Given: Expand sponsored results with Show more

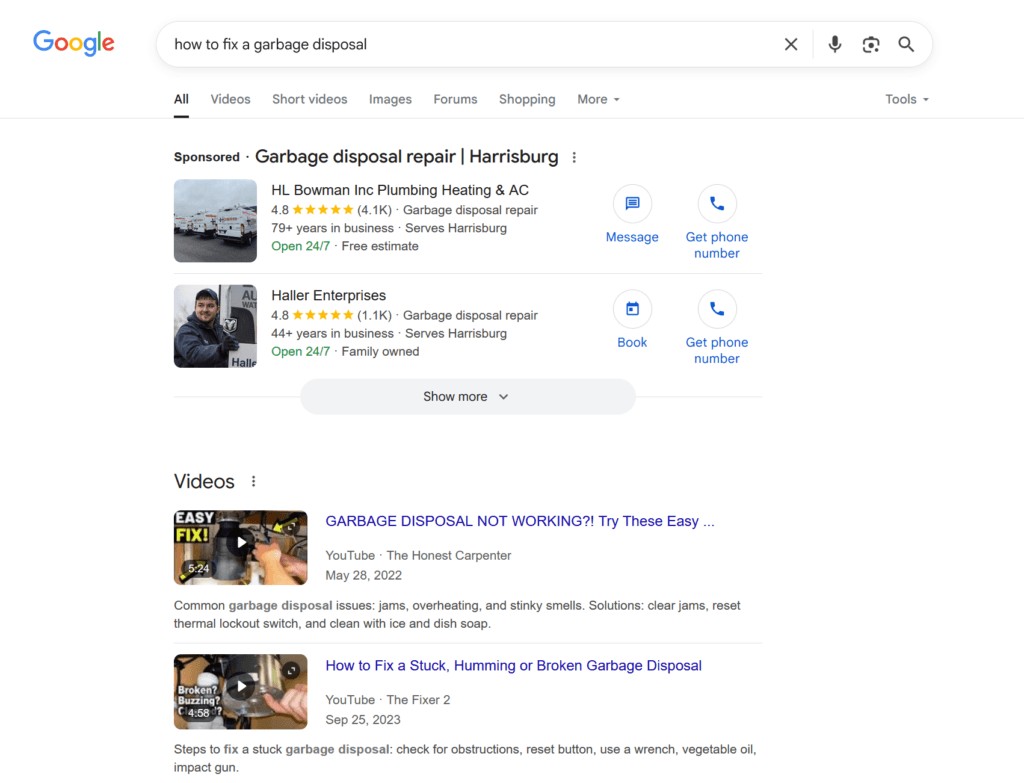Looking at the screenshot, I should 468,396.
